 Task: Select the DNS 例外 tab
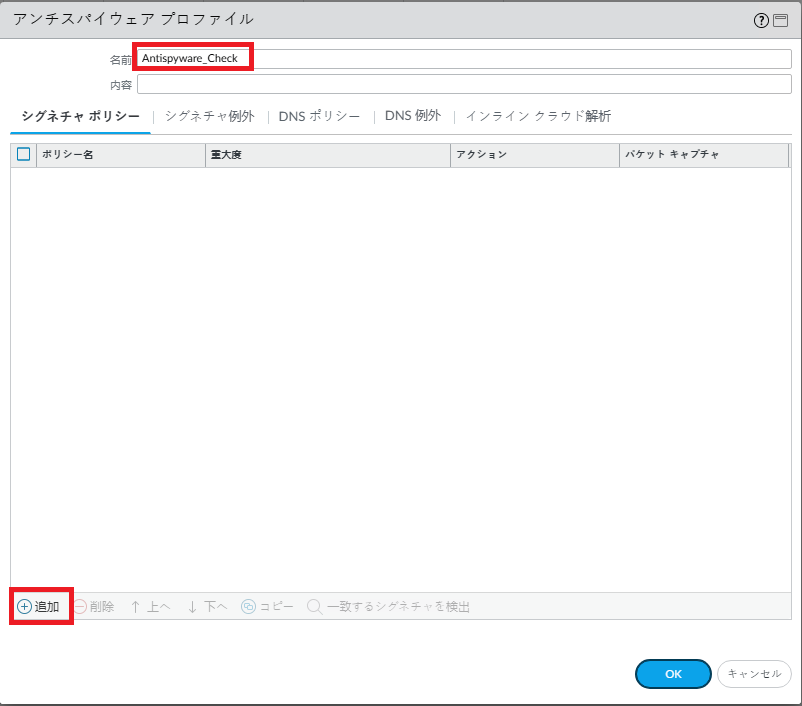click(412, 116)
